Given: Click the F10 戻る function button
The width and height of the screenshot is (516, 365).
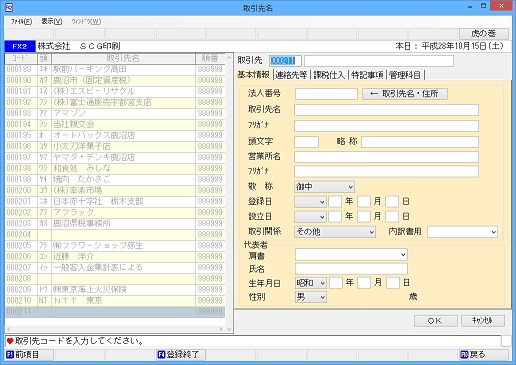Looking at the screenshot, I should coord(484,355).
